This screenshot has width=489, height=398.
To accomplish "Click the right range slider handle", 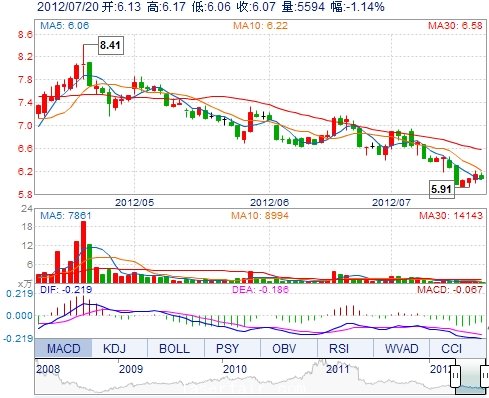I will [484, 376].
